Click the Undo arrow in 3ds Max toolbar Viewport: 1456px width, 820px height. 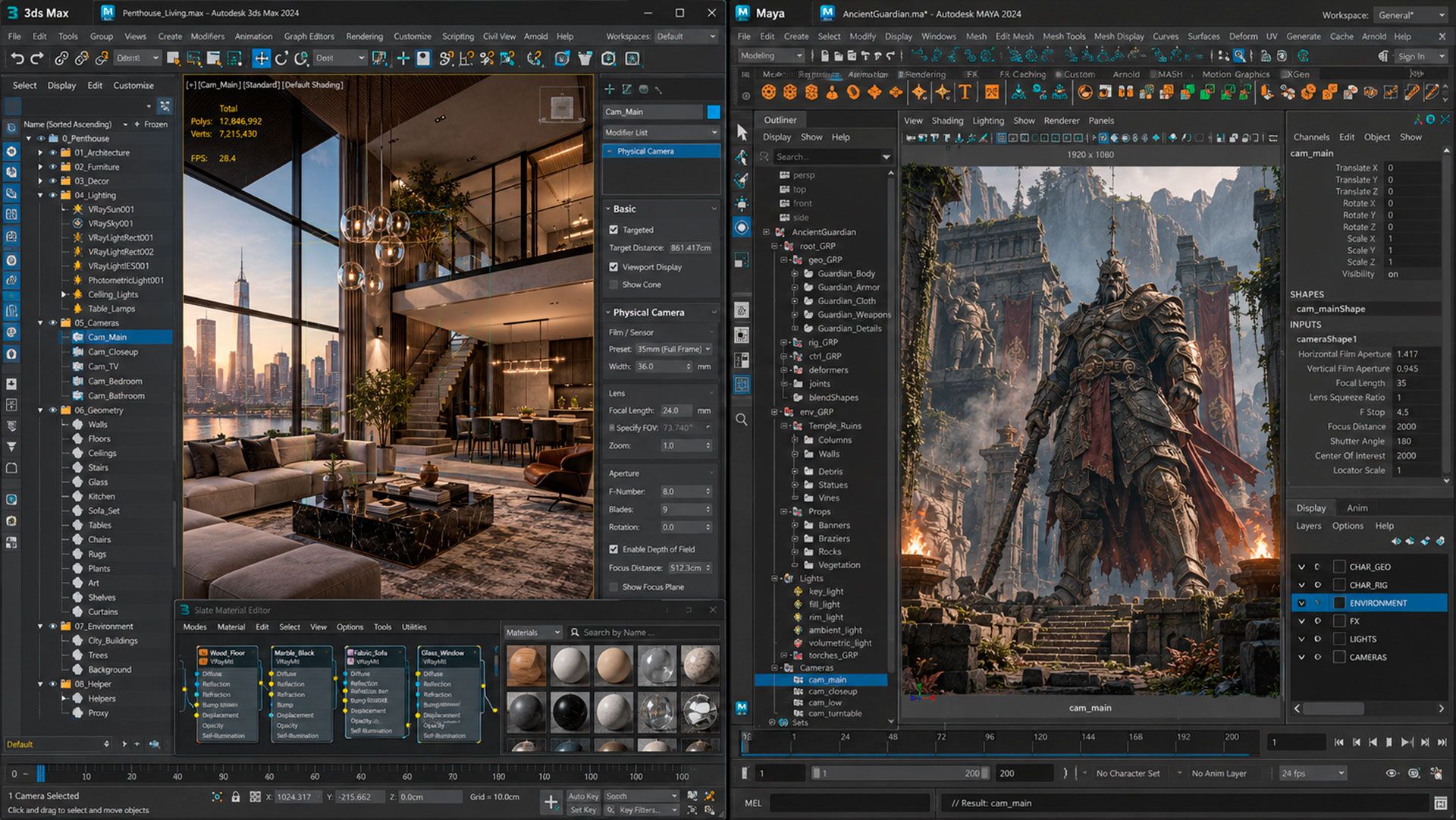click(x=17, y=58)
